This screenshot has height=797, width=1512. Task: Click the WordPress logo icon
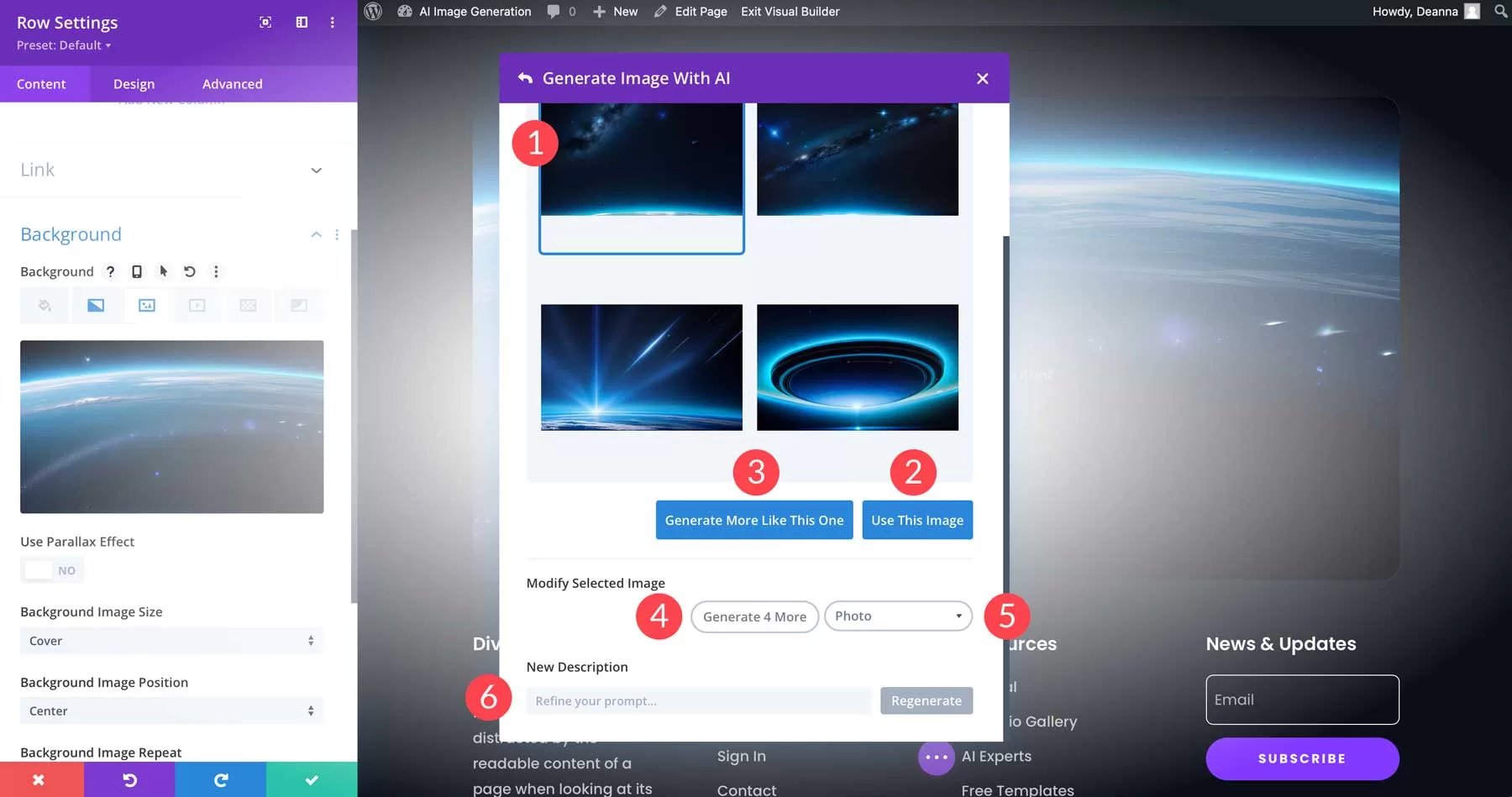point(374,12)
